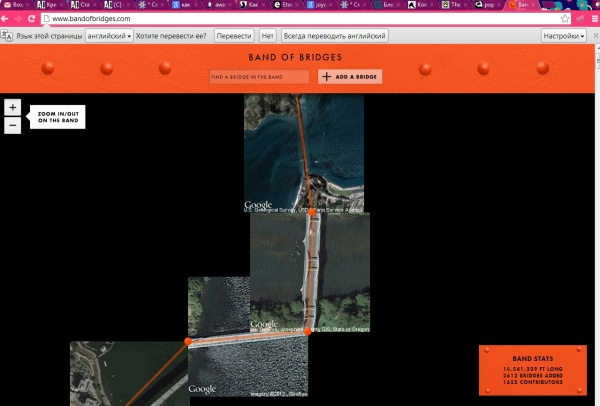Click the orange node atop Oregon bridge
The image size is (600, 406).
[312, 212]
